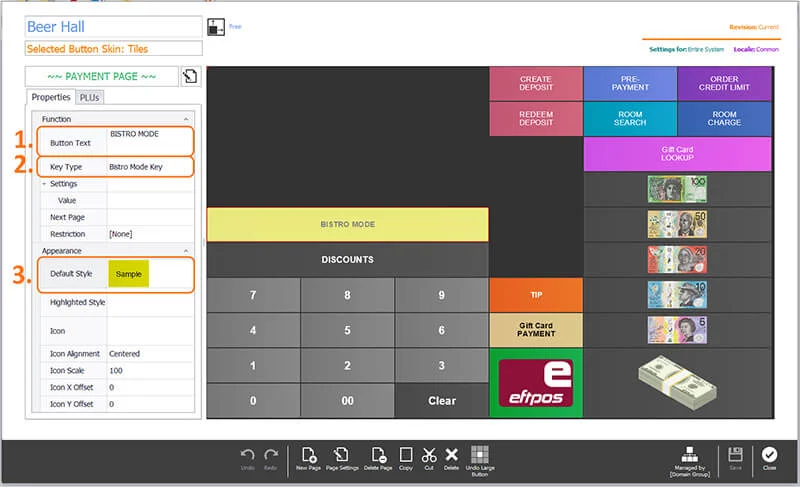The width and height of the screenshot is (800, 487).
Task: Open Managed by Domain Group settings
Action: click(690, 462)
